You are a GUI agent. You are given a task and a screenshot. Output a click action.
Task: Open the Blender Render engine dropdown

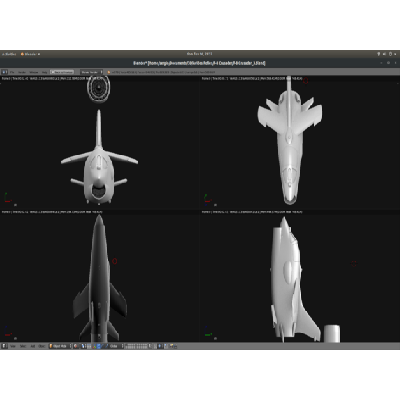click(x=92, y=72)
